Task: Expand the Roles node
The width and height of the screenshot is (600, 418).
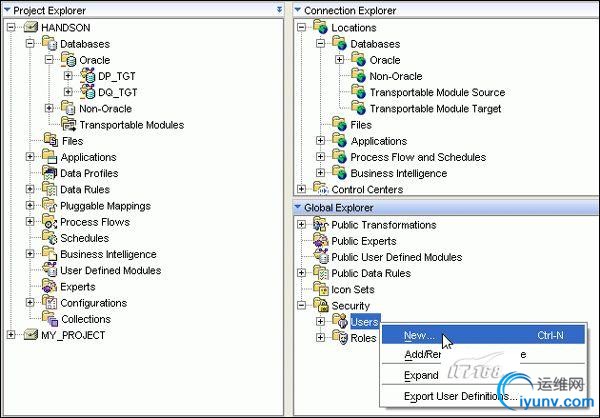Action: coord(320,337)
